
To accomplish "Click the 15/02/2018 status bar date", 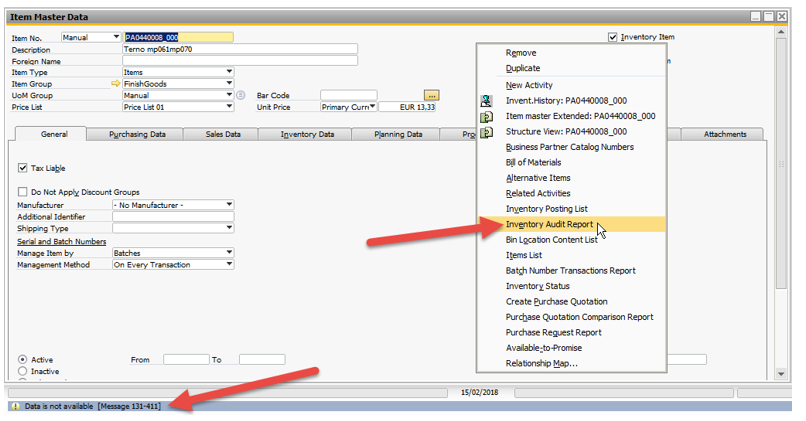I will pos(479,392).
